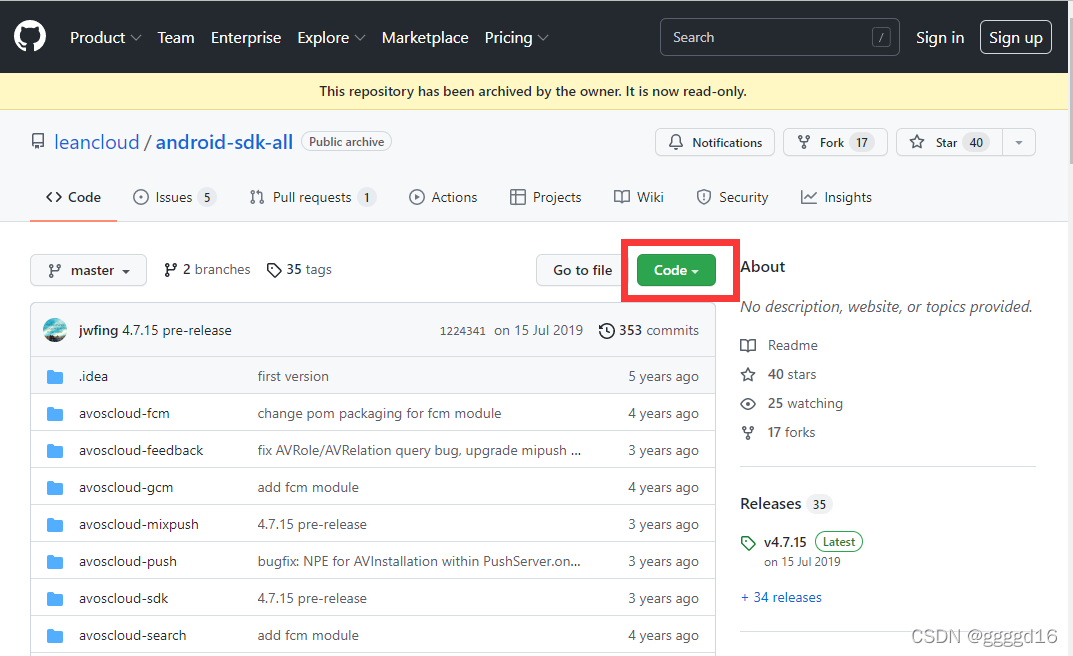Star the repository via star icon

917,142
